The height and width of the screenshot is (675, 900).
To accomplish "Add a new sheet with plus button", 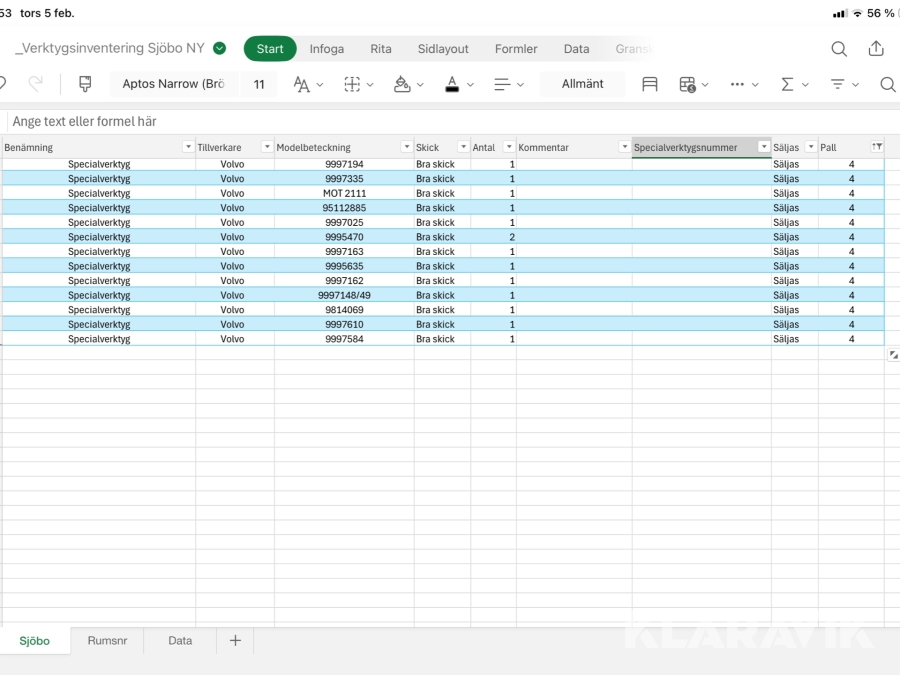I will (x=235, y=641).
